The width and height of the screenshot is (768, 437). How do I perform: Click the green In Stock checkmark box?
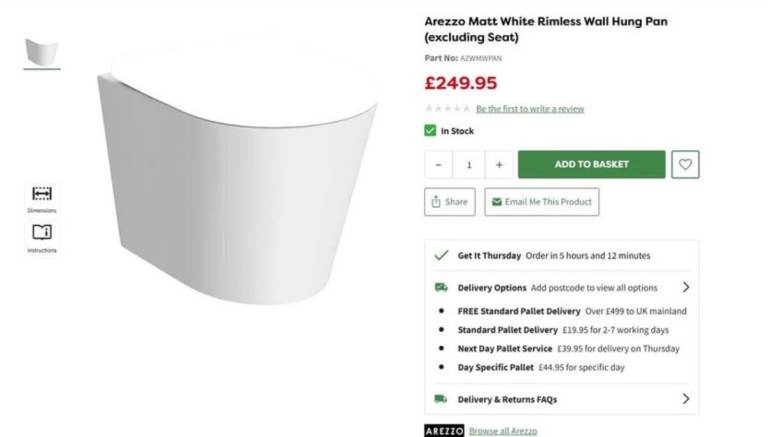pos(430,130)
